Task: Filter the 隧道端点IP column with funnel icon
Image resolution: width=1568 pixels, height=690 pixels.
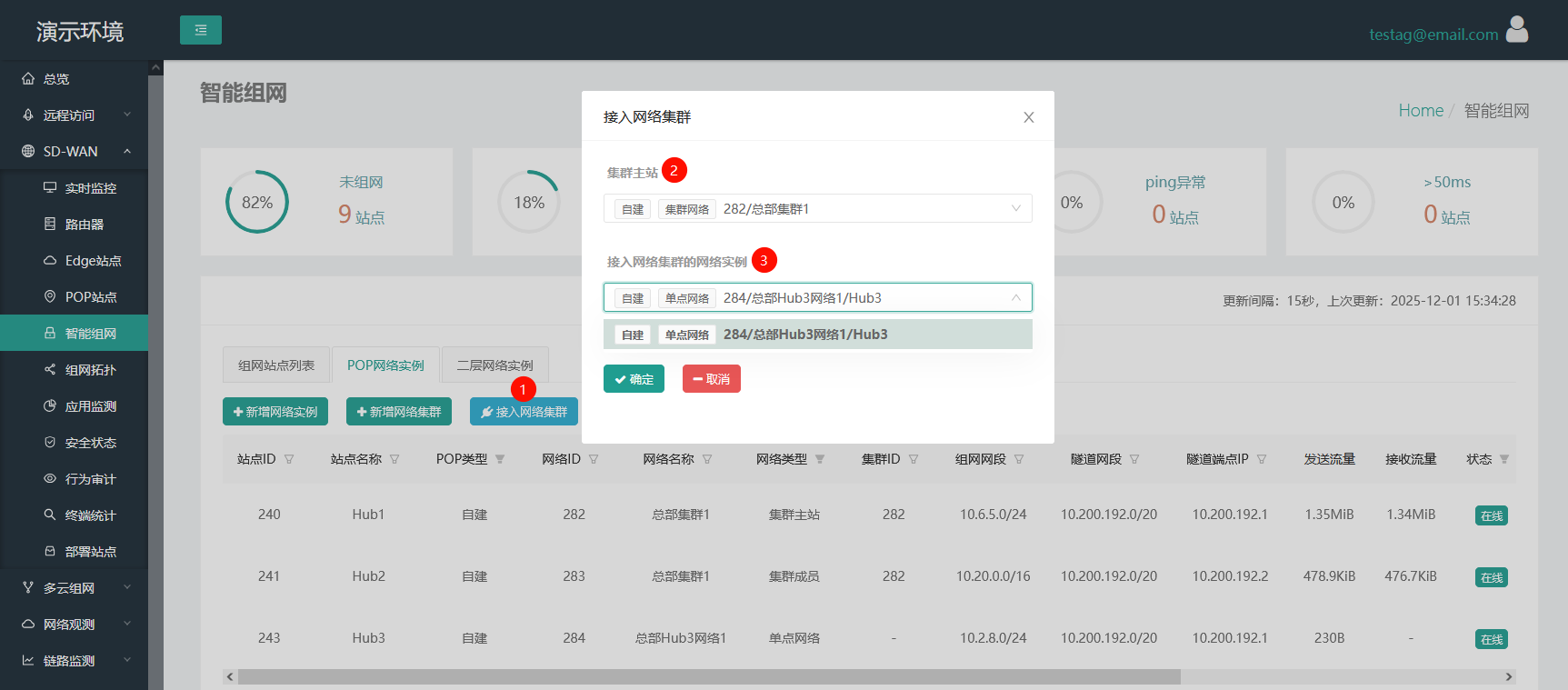Action: coord(1262,459)
